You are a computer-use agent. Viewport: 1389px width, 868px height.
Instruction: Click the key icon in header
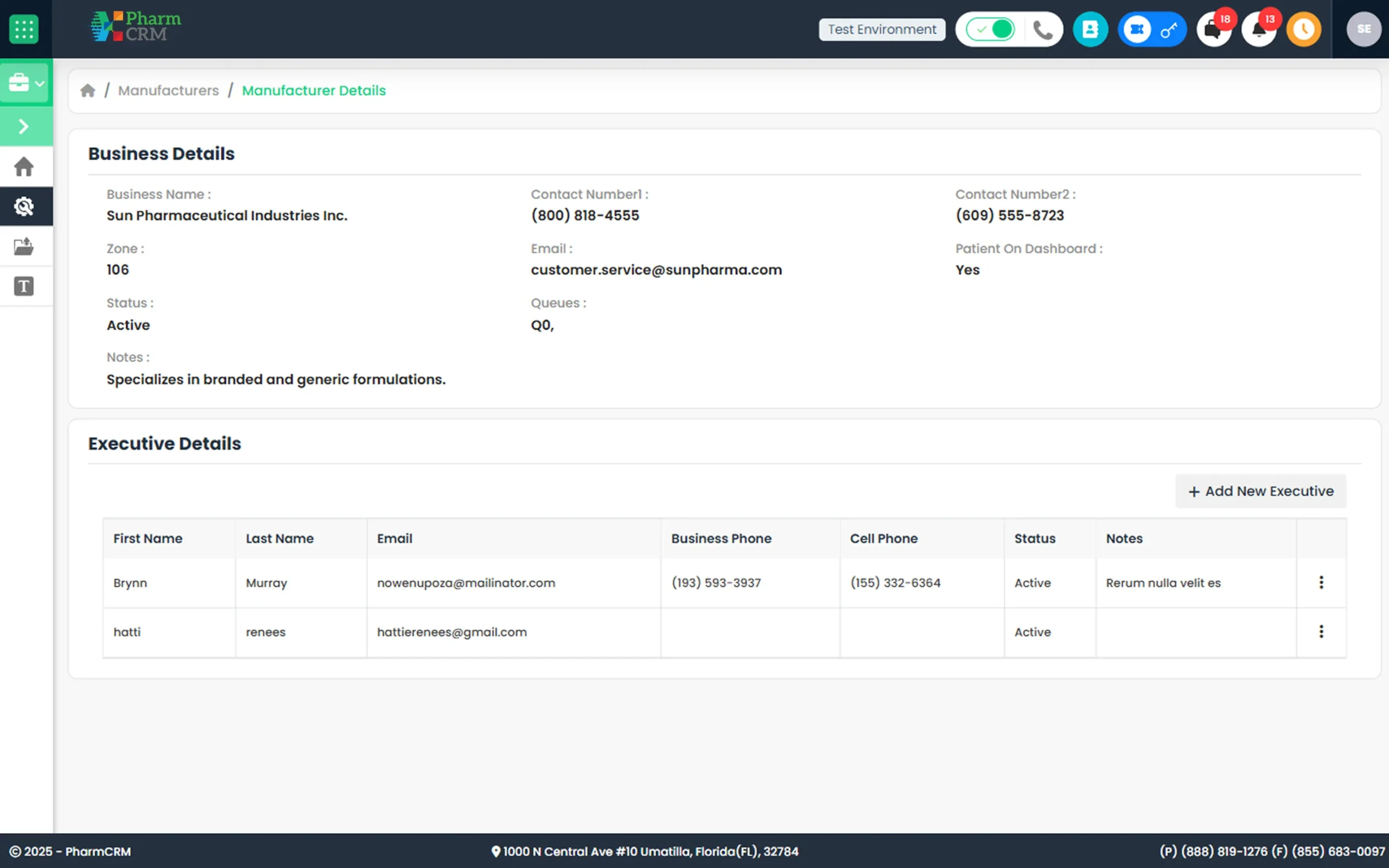[x=1169, y=29]
